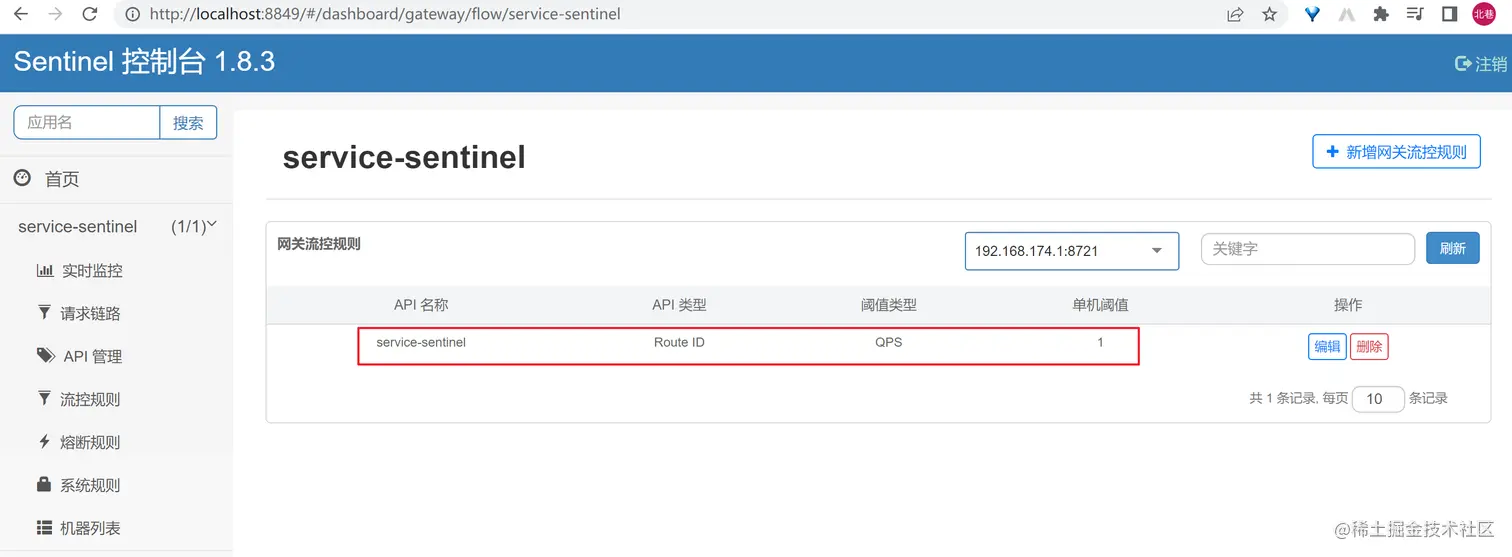The width and height of the screenshot is (1512, 557).
Task: Click QPS threshold type cell
Action: click(888, 342)
